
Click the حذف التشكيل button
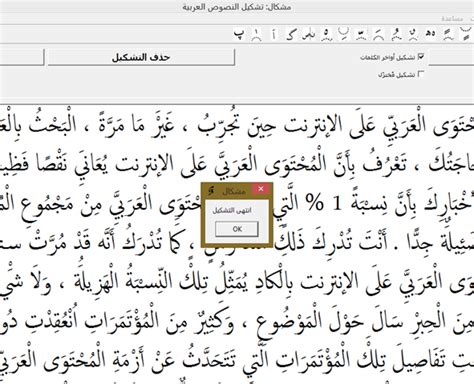[x=141, y=57]
